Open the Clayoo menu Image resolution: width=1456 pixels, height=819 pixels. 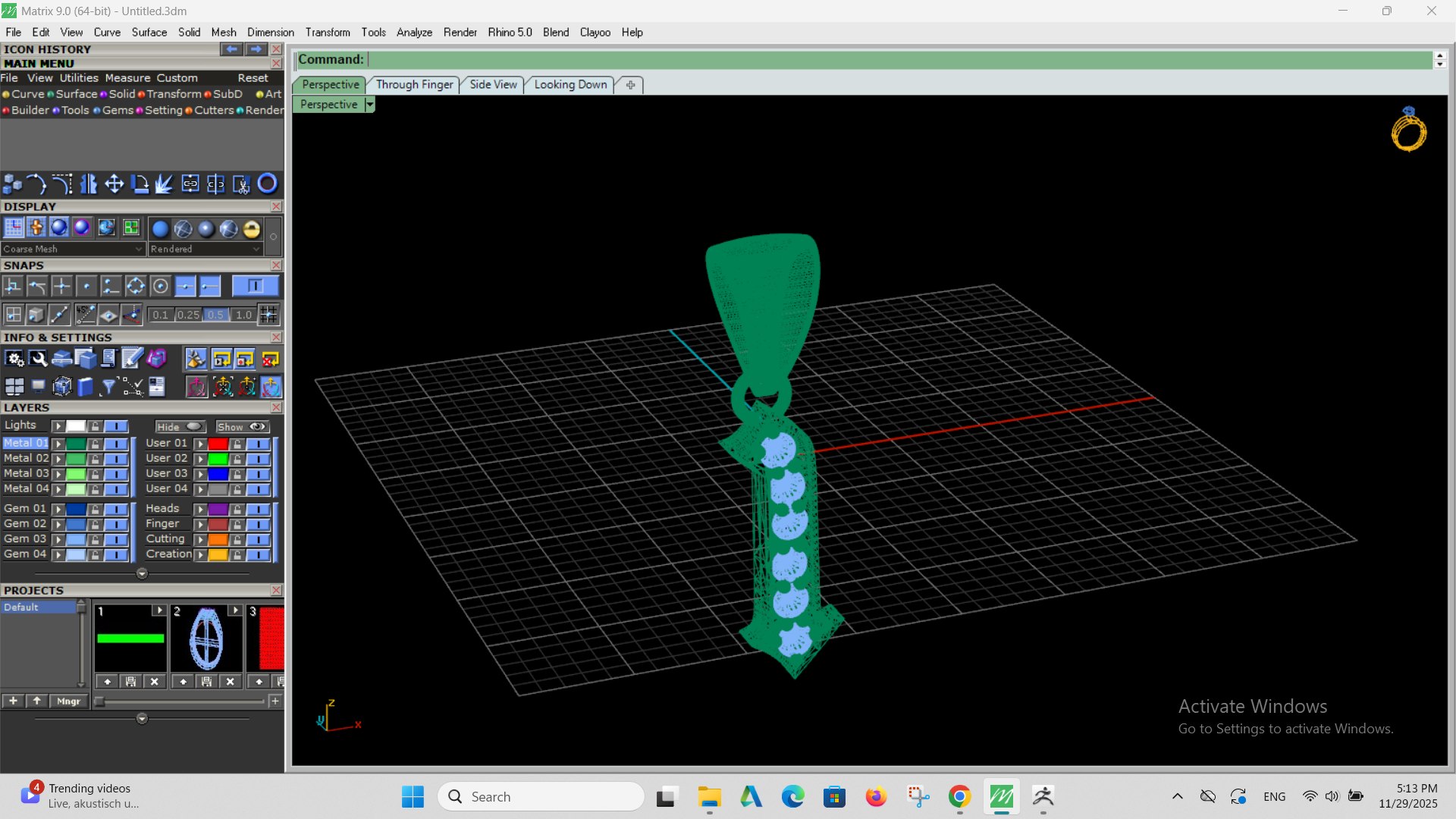(x=595, y=32)
